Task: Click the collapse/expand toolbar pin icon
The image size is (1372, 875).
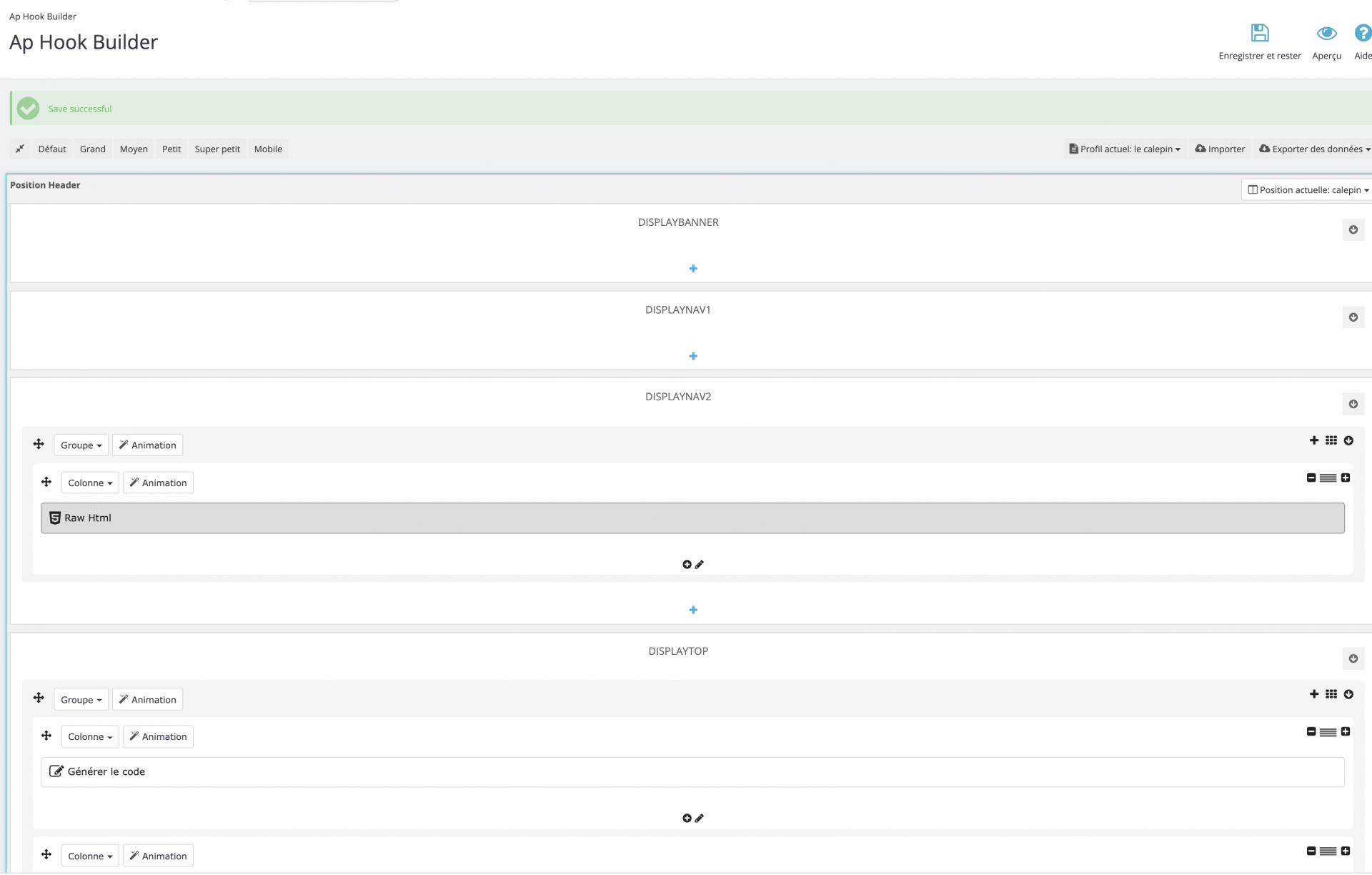Action: tap(20, 149)
